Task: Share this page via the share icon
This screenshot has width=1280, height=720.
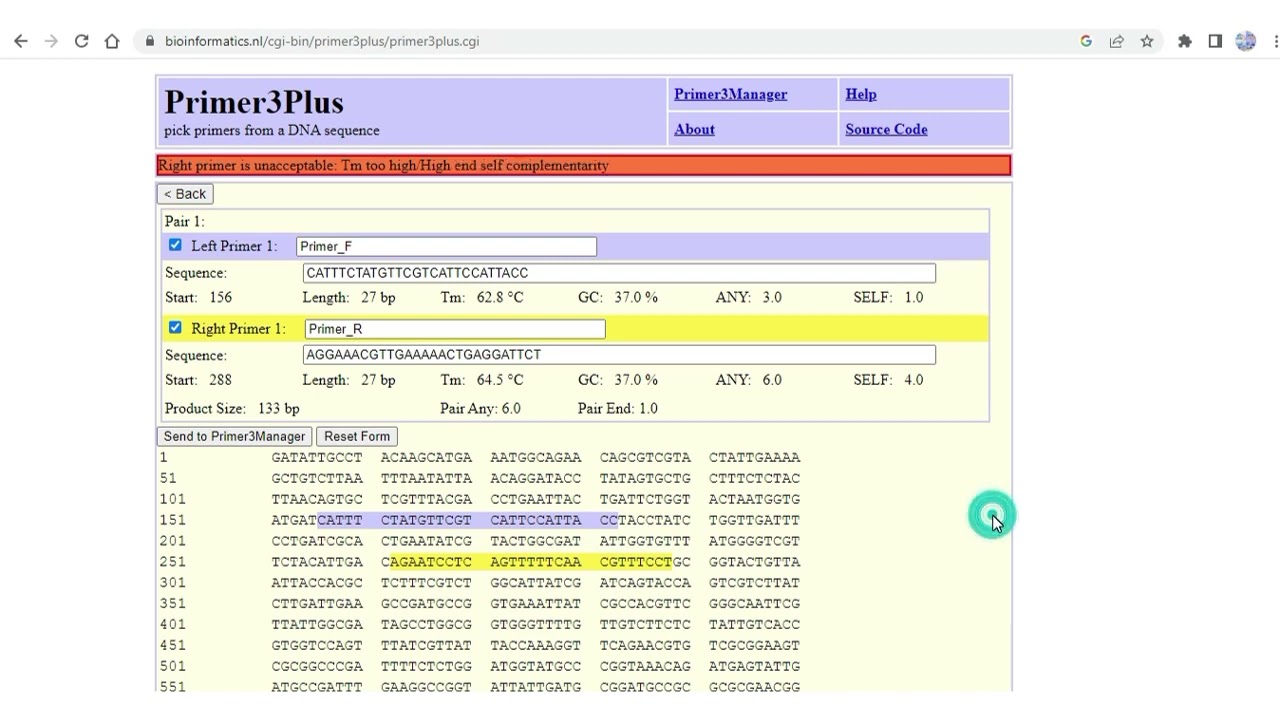Action: pos(1116,41)
